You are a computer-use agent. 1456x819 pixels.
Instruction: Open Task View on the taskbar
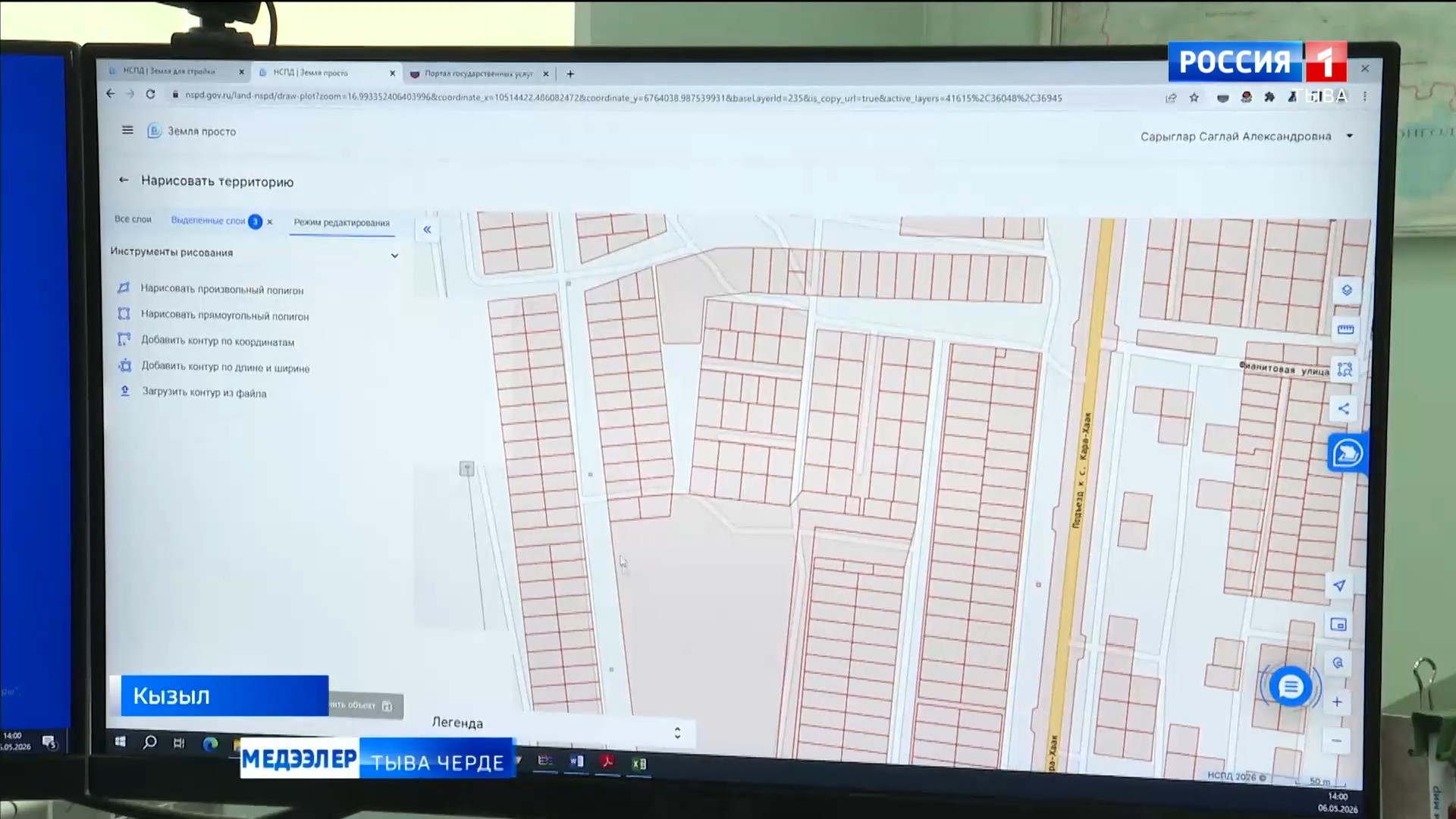pyautogui.click(x=179, y=743)
